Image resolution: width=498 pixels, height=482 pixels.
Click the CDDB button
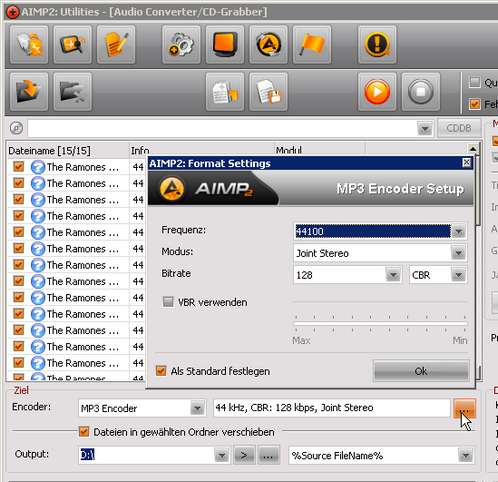(459, 128)
